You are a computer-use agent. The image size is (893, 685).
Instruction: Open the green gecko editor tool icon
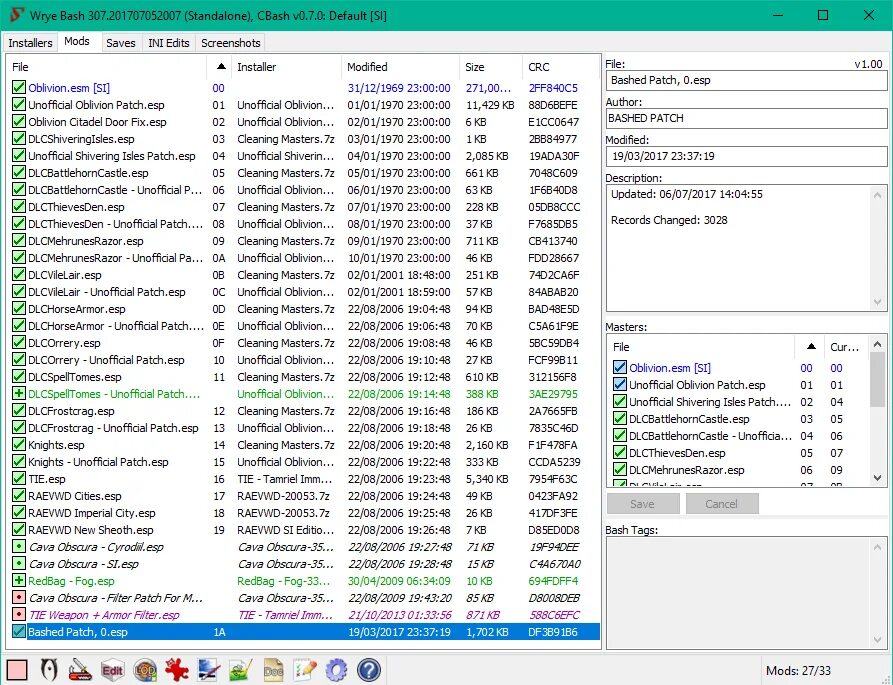(x=240, y=670)
